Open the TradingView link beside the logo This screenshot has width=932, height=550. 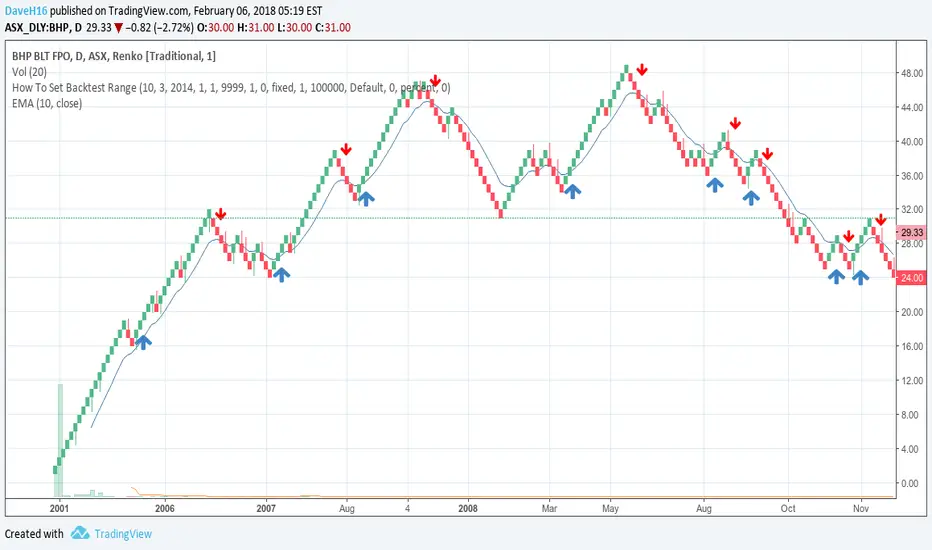point(123,534)
